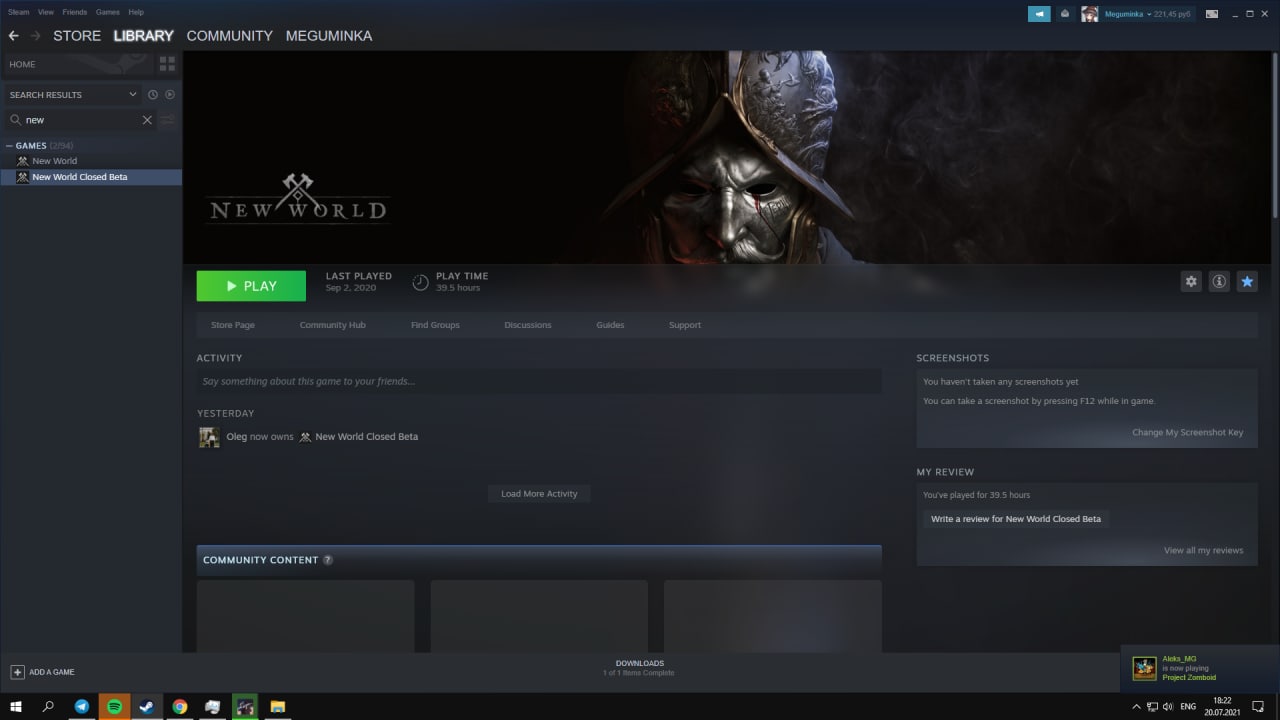1280x720 pixels.
Task: Open the library Home section
Action: pos(76,64)
